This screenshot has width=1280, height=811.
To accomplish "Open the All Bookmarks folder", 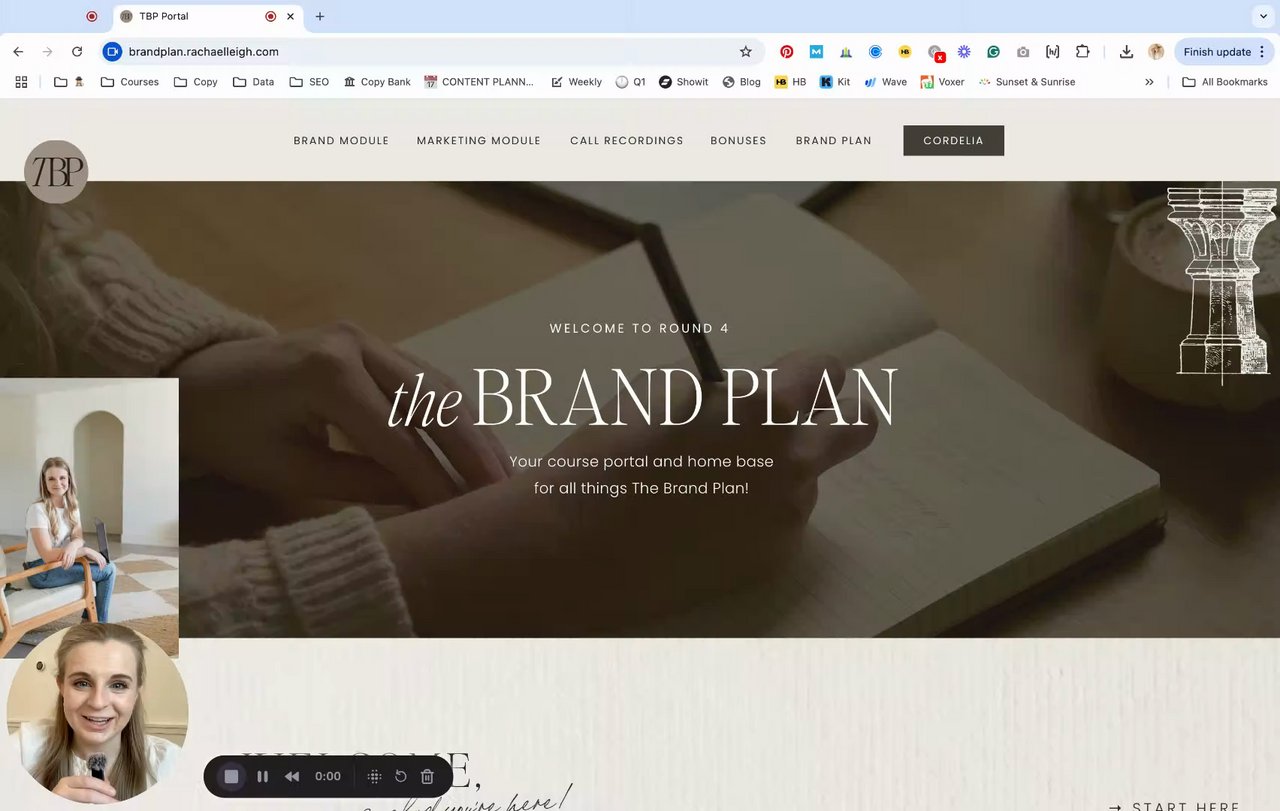I will pyautogui.click(x=1225, y=82).
